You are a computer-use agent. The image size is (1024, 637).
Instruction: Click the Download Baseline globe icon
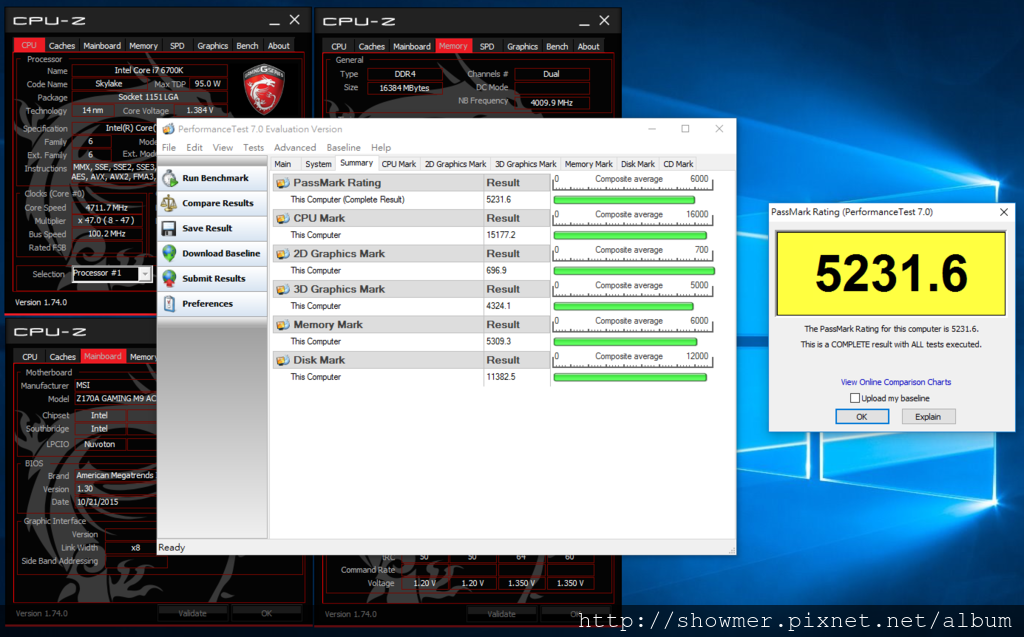point(169,253)
